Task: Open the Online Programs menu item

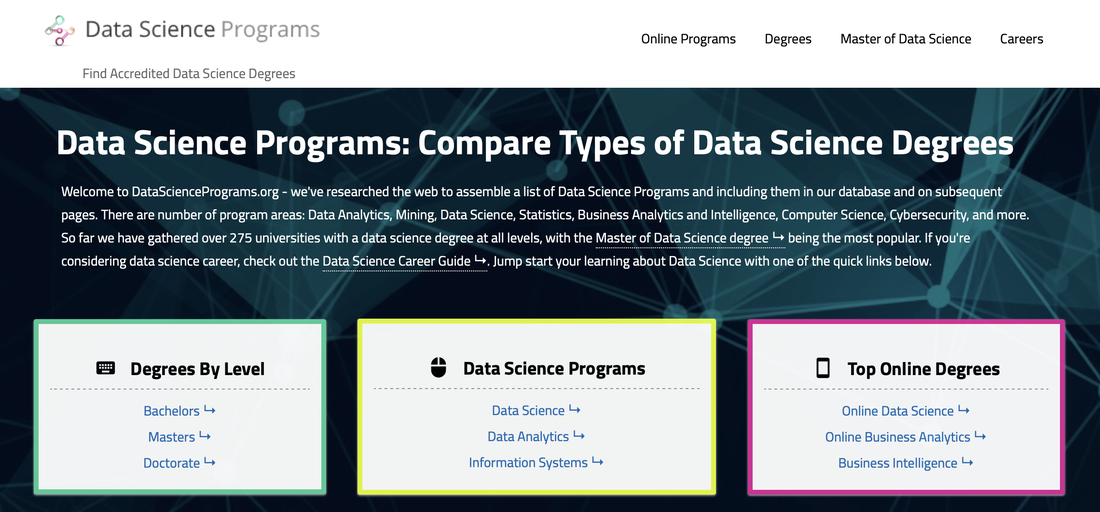Action: [688, 39]
